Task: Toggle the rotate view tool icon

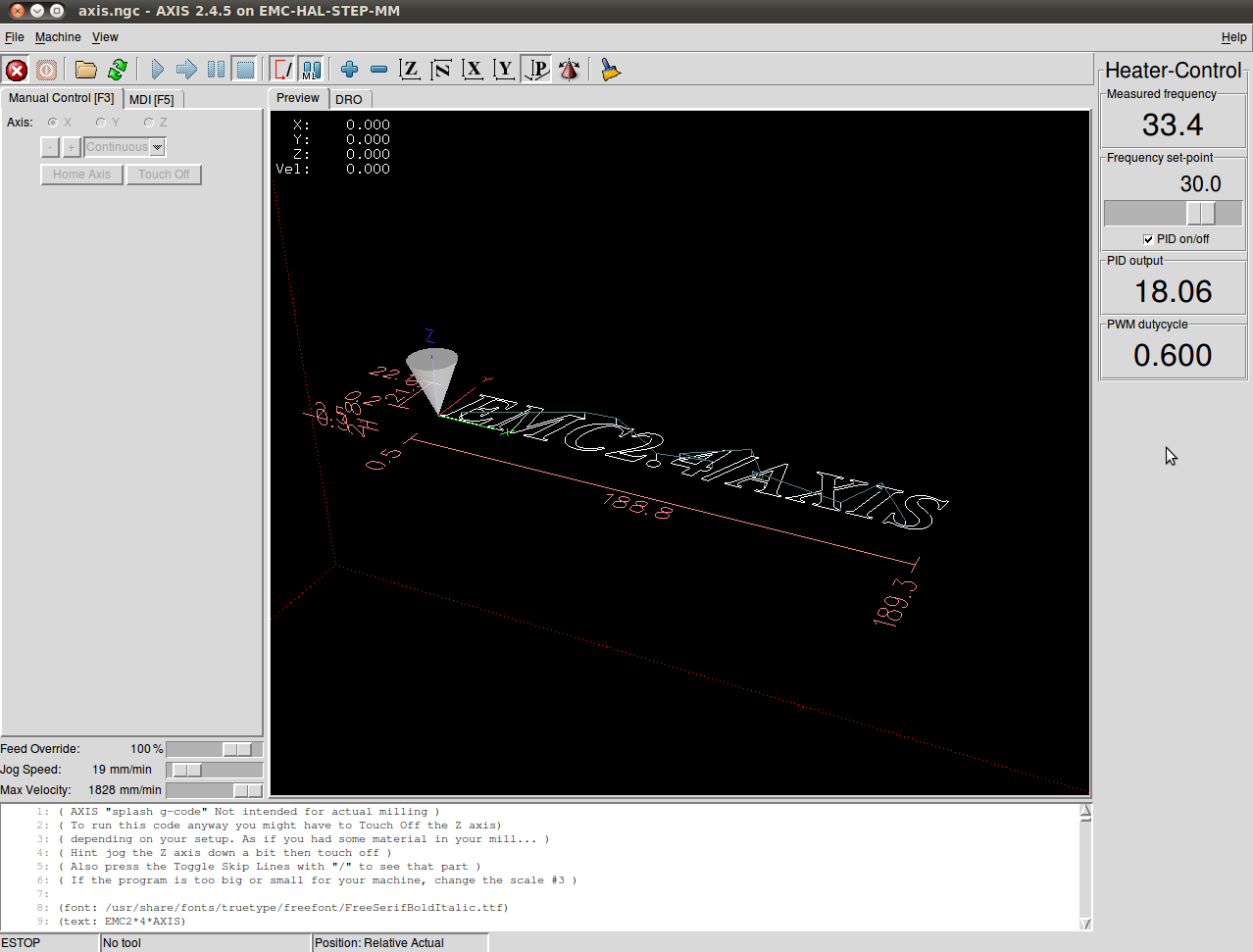Action: point(569,70)
